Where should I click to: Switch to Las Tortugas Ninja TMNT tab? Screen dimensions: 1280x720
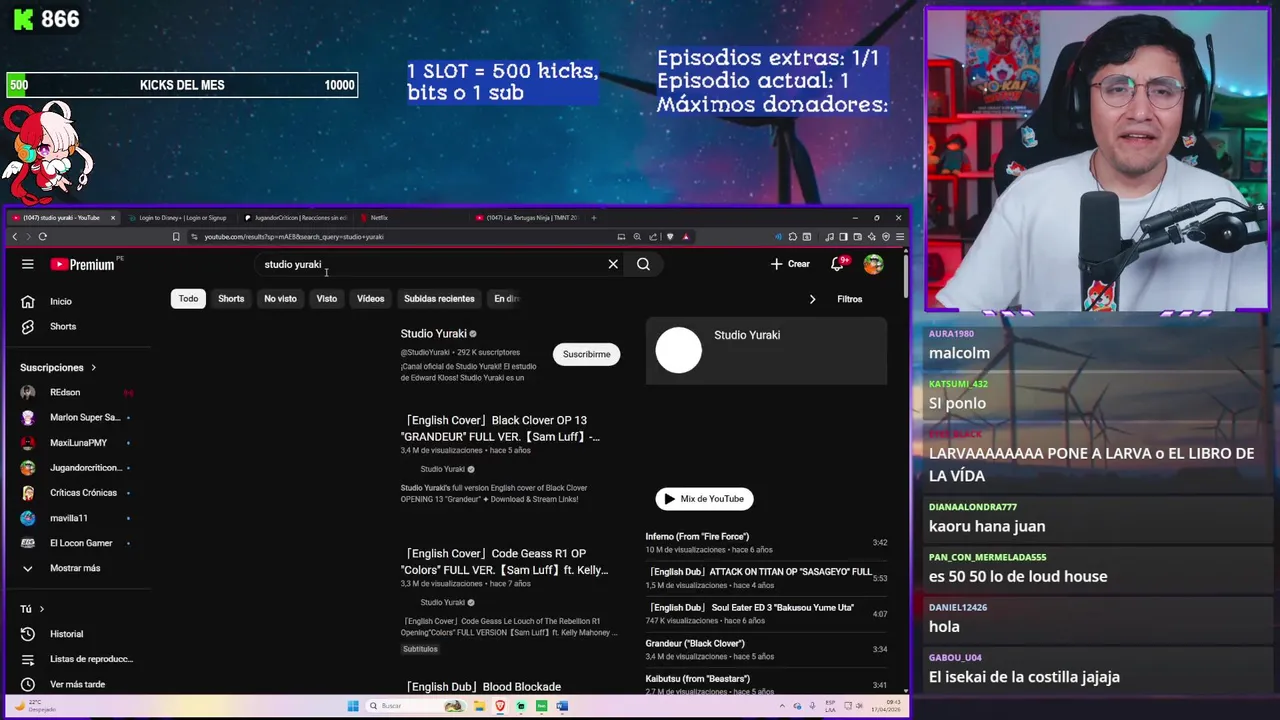[x=528, y=217]
